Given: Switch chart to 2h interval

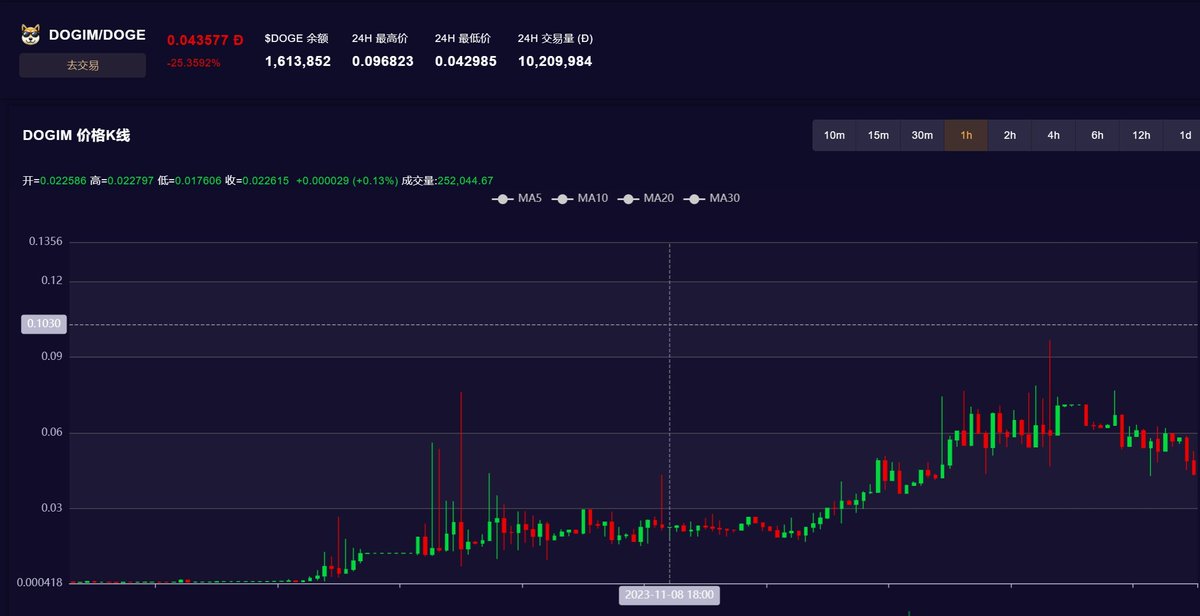Looking at the screenshot, I should 1008,135.
